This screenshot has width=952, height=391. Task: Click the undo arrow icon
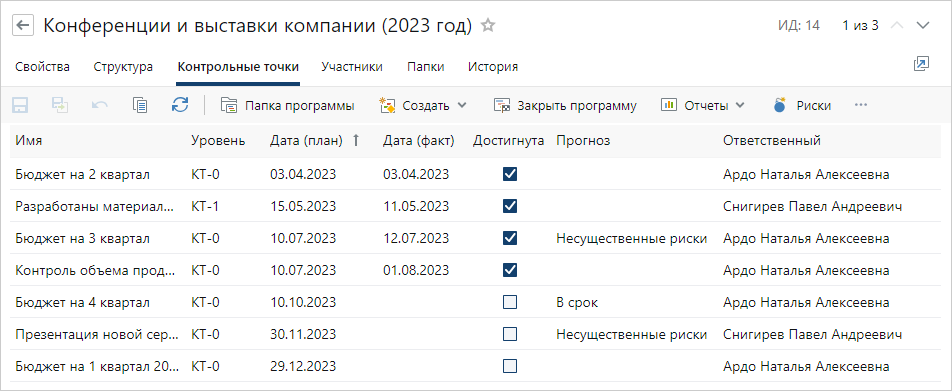[x=100, y=105]
